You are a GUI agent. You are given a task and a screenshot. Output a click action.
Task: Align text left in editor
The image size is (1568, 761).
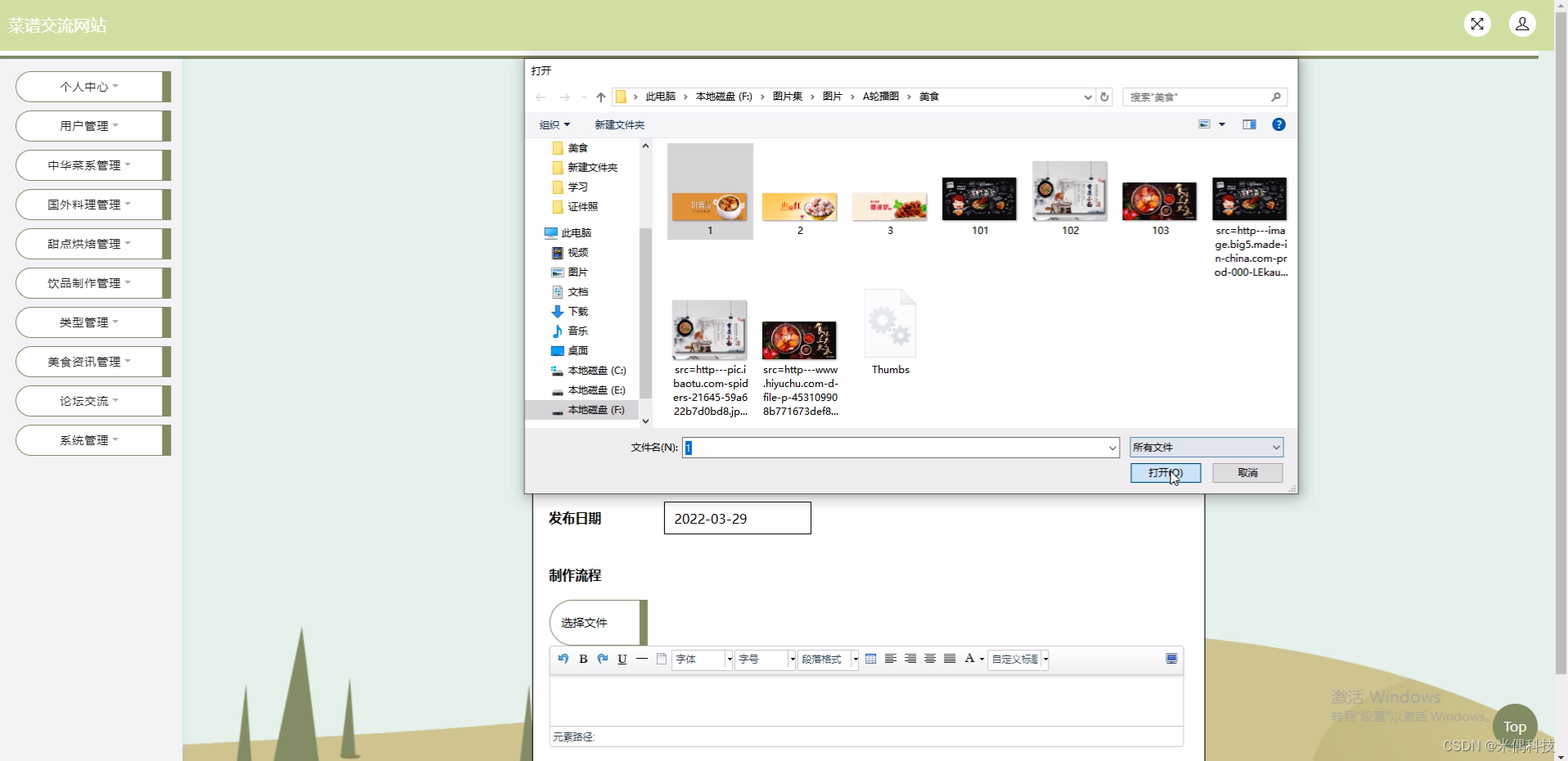click(891, 659)
